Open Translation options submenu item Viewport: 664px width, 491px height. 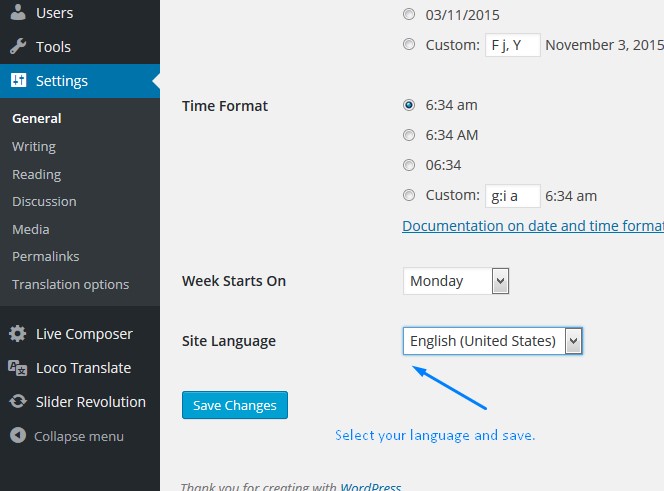pos(70,284)
